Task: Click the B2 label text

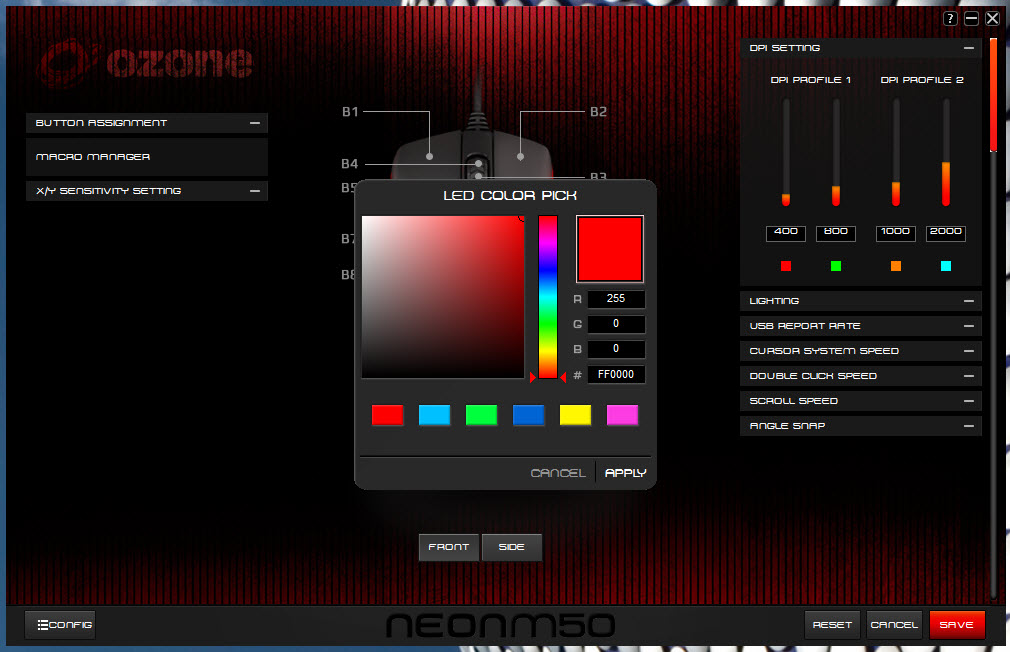Action: 598,111
